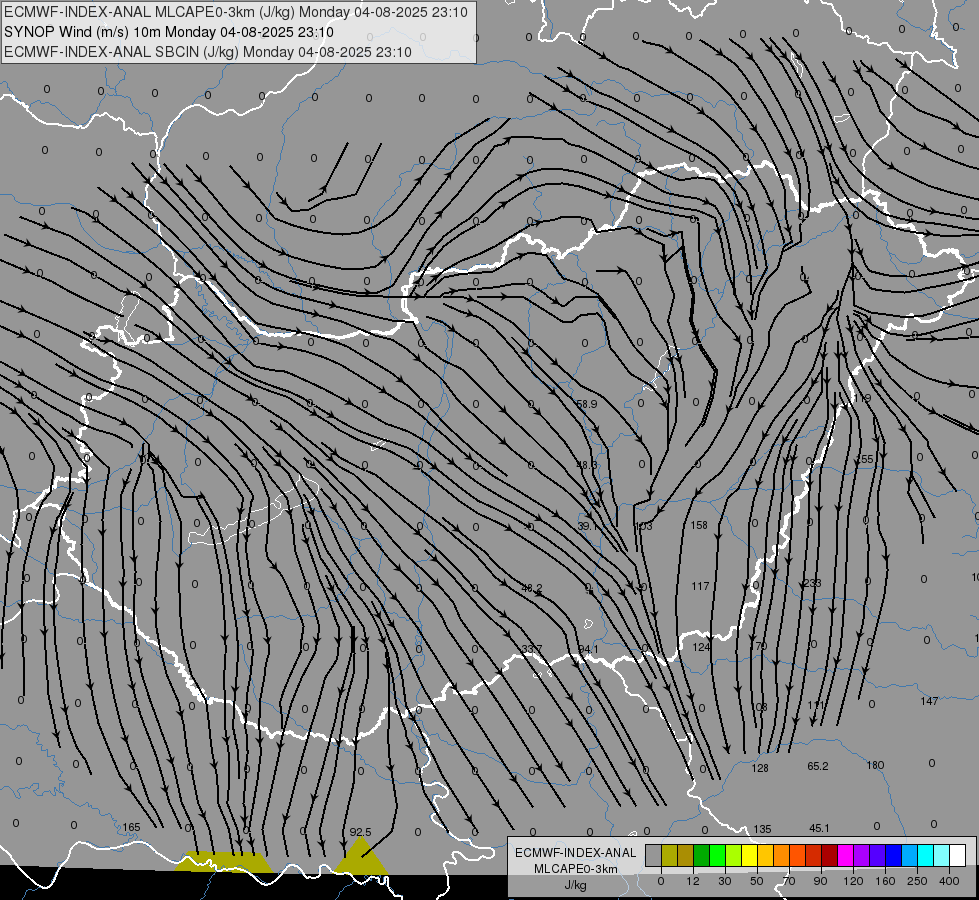Click the map value 128
The width and height of the screenshot is (979, 900).
click(760, 768)
